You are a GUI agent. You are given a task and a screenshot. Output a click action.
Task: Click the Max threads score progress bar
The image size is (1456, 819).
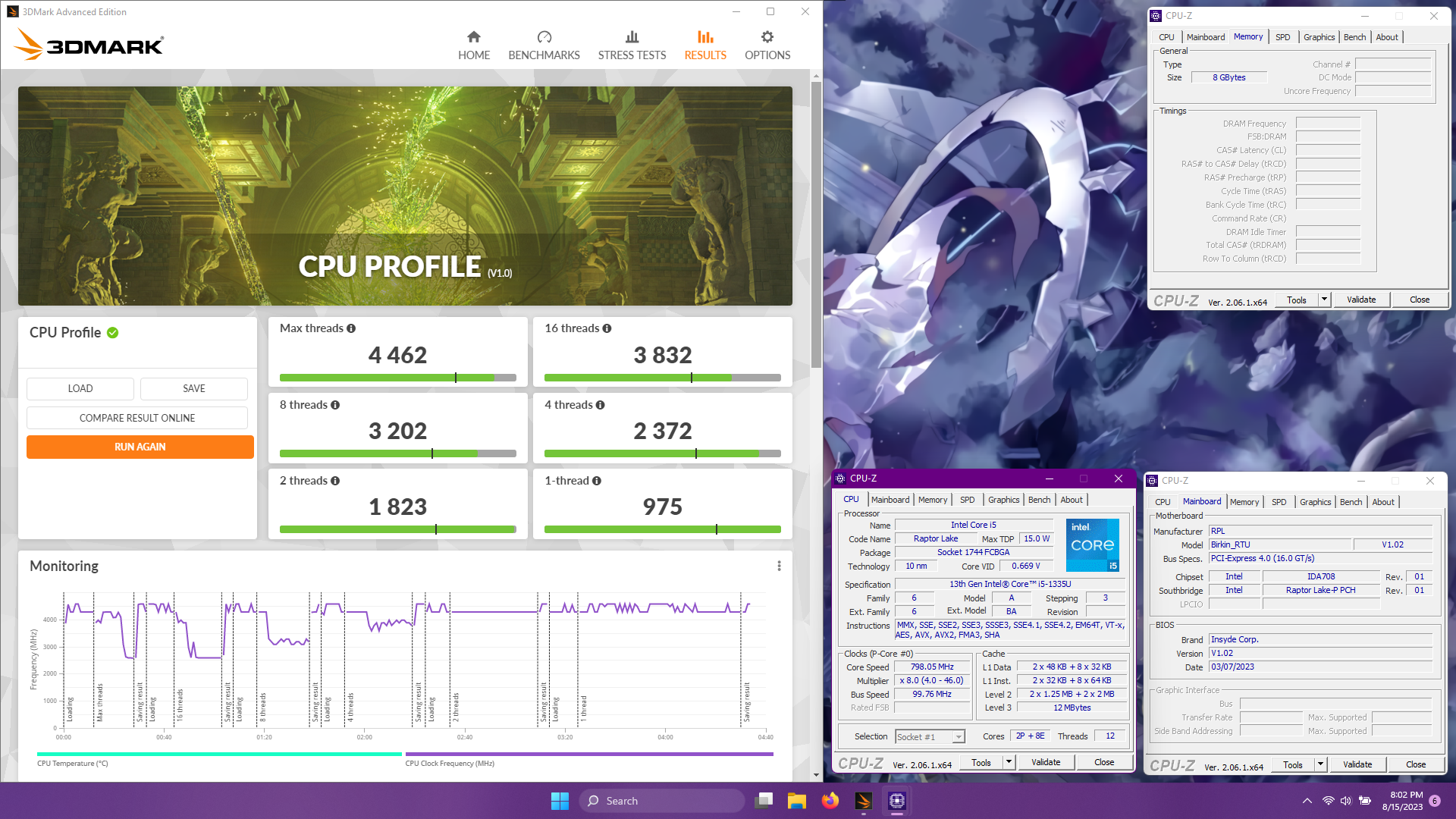(398, 378)
